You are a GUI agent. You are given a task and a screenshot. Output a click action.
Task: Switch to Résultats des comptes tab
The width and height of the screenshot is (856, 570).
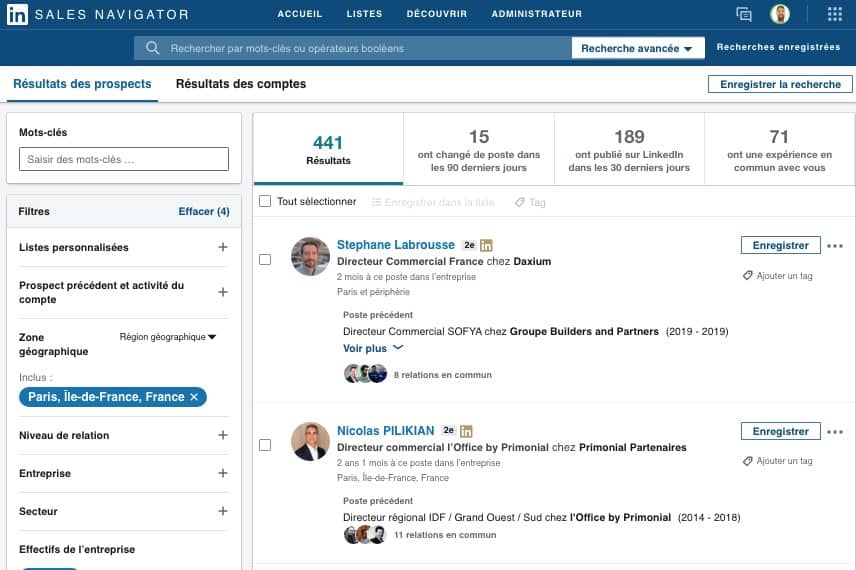[x=241, y=84]
